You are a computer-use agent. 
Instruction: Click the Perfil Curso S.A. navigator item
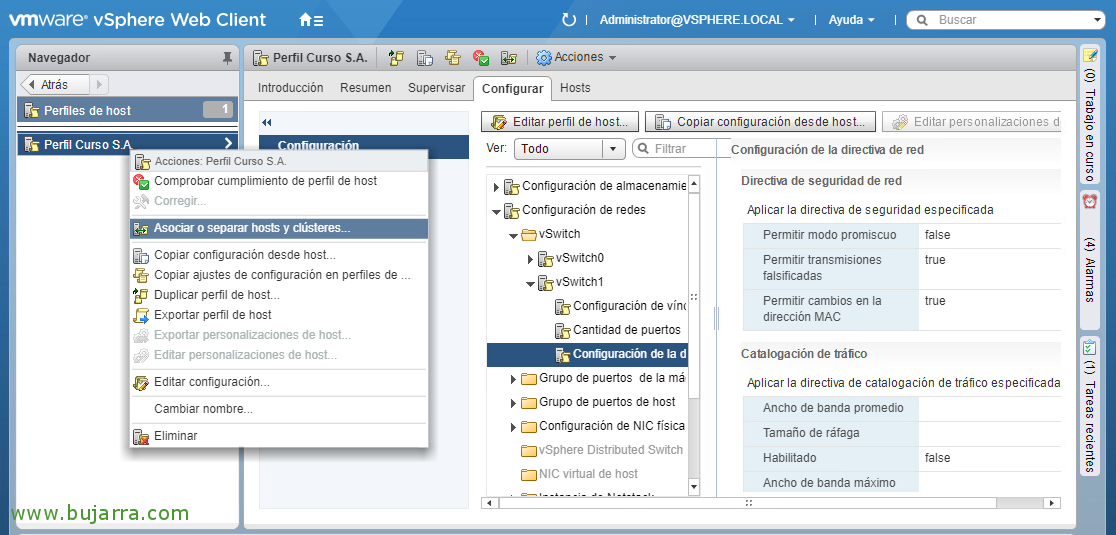click(x=127, y=144)
